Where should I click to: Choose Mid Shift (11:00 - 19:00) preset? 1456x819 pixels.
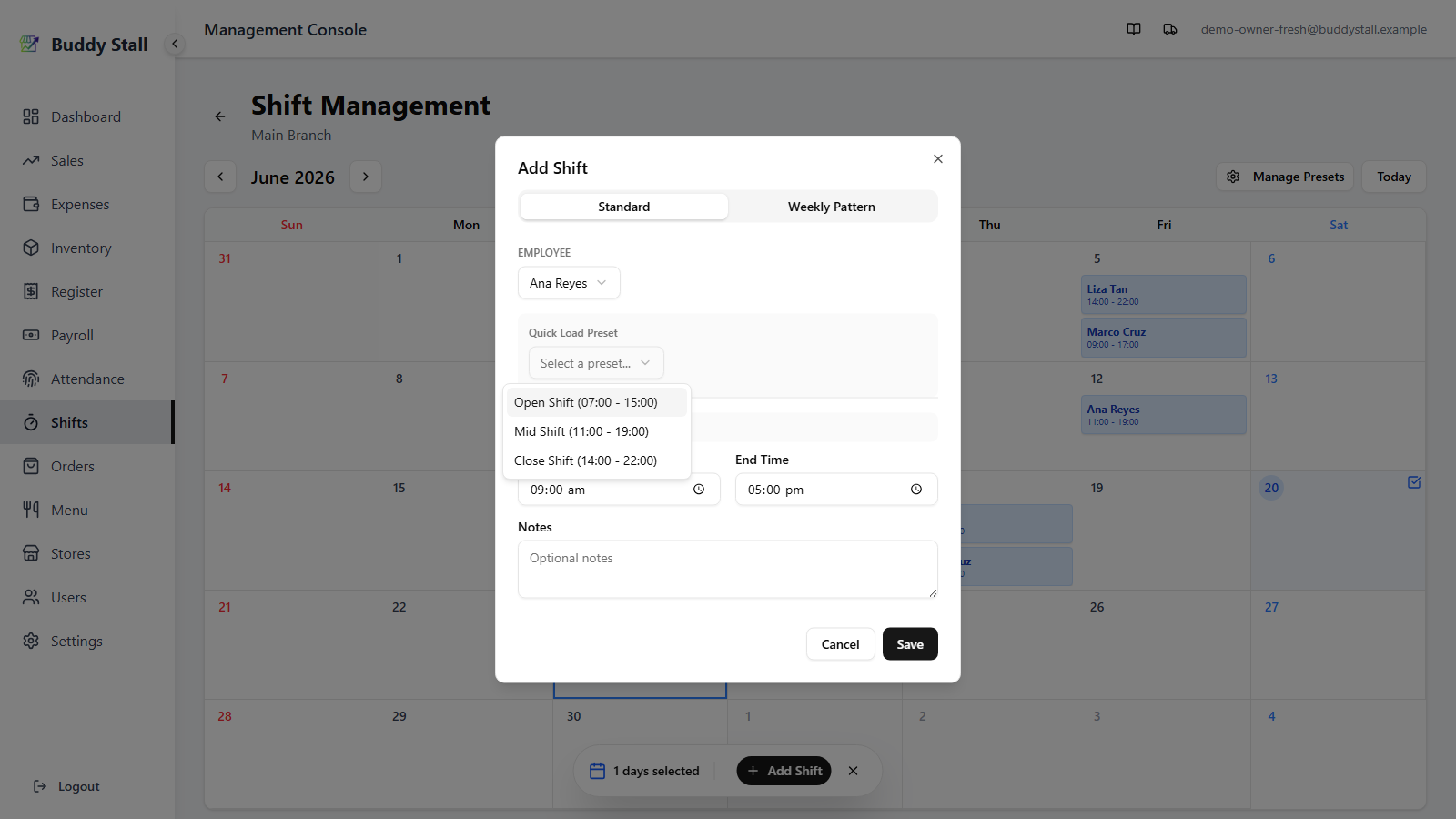coord(597,431)
